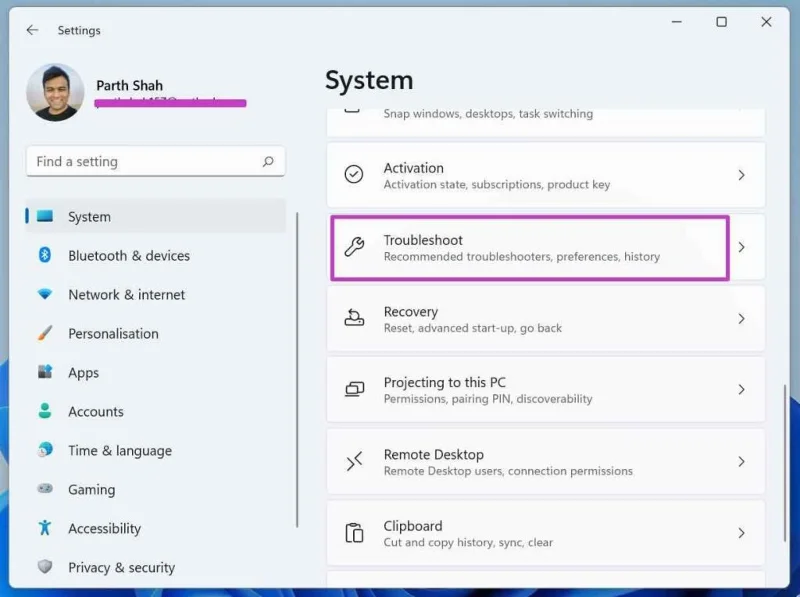The image size is (800, 597).
Task: Go back with the Settings back arrow
Action: pos(32,30)
